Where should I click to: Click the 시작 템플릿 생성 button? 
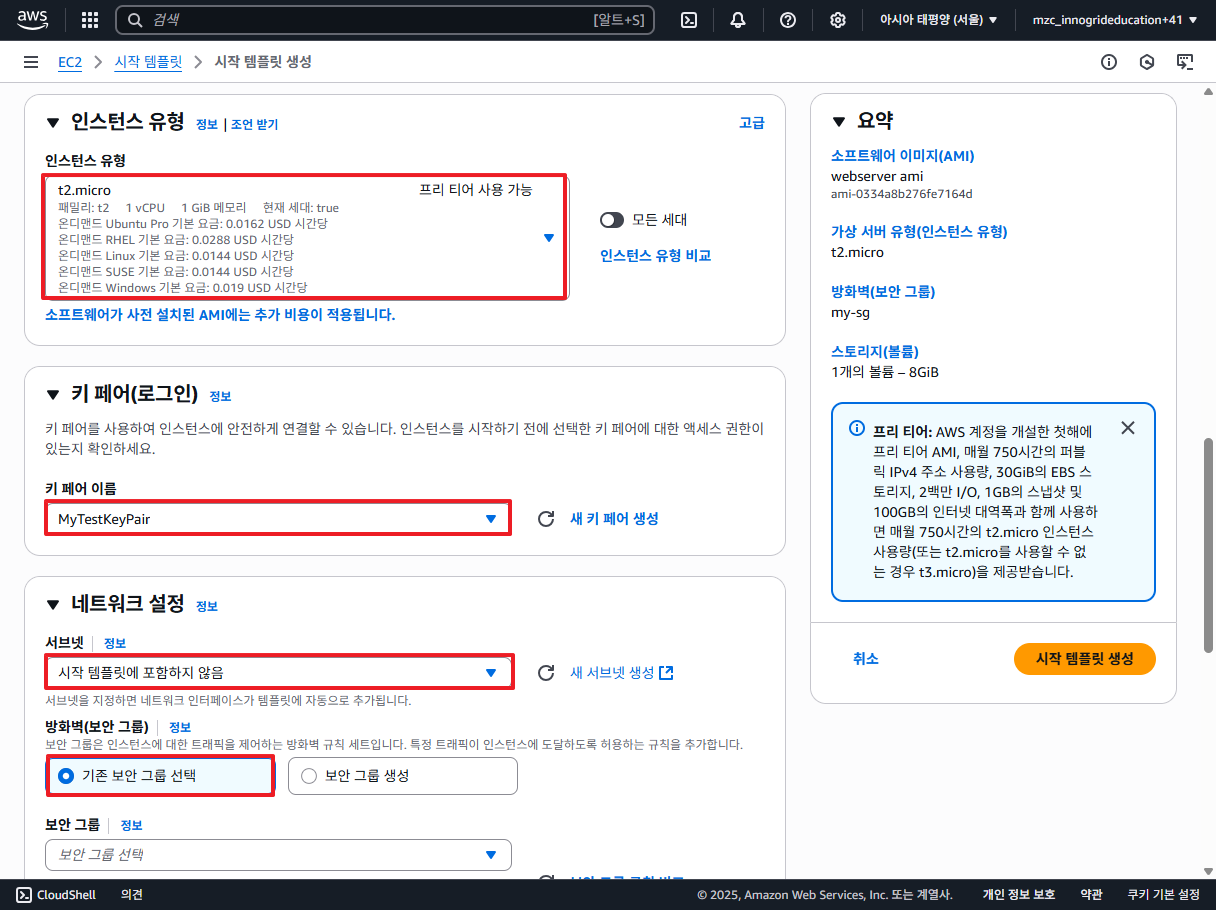coord(1085,659)
